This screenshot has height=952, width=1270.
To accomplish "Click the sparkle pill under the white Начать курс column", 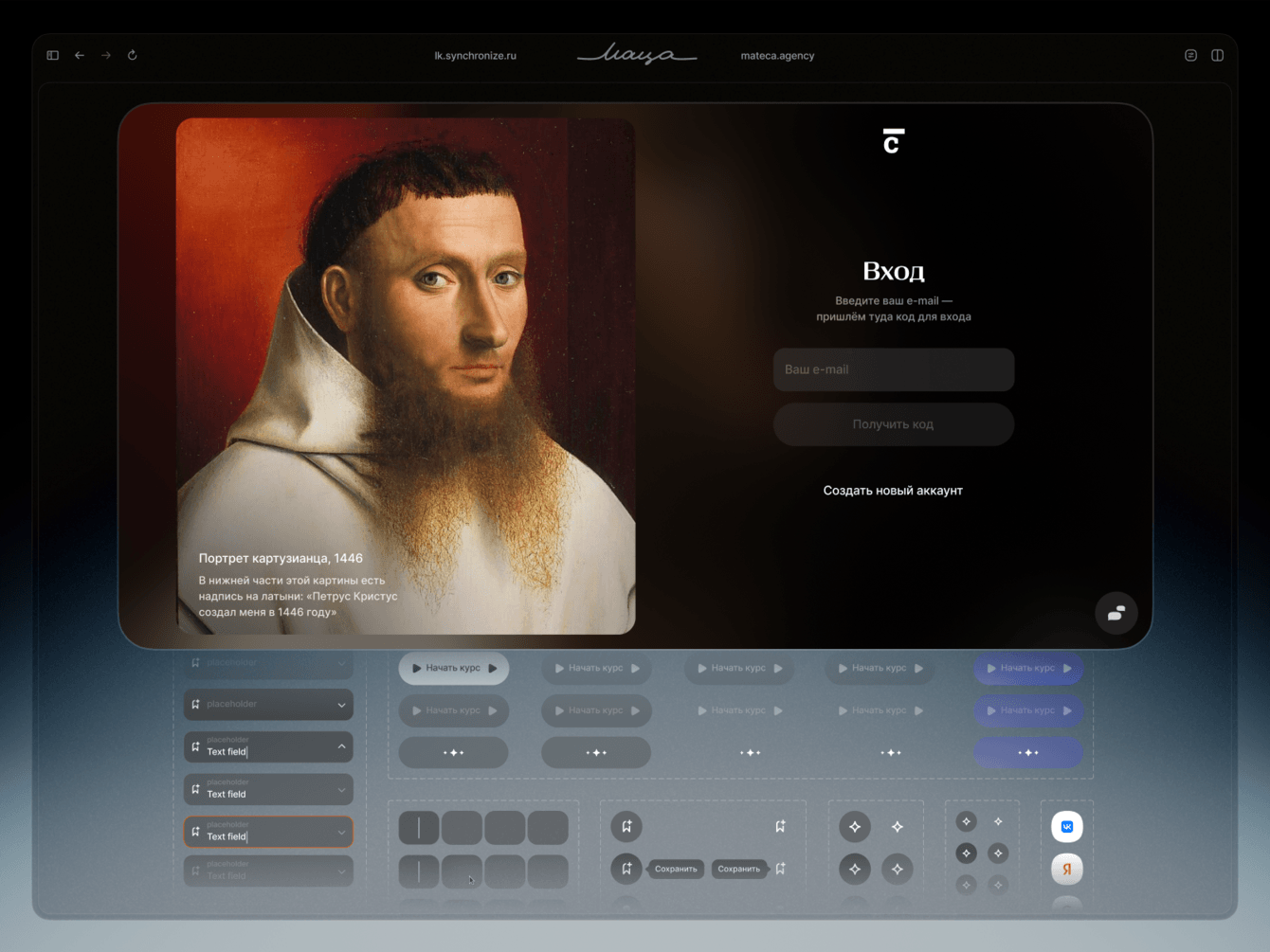I will point(454,752).
